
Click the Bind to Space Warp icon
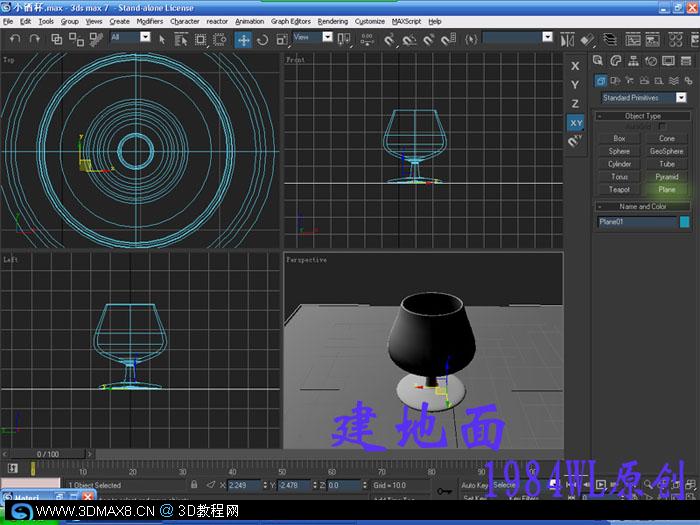[x=96, y=39]
